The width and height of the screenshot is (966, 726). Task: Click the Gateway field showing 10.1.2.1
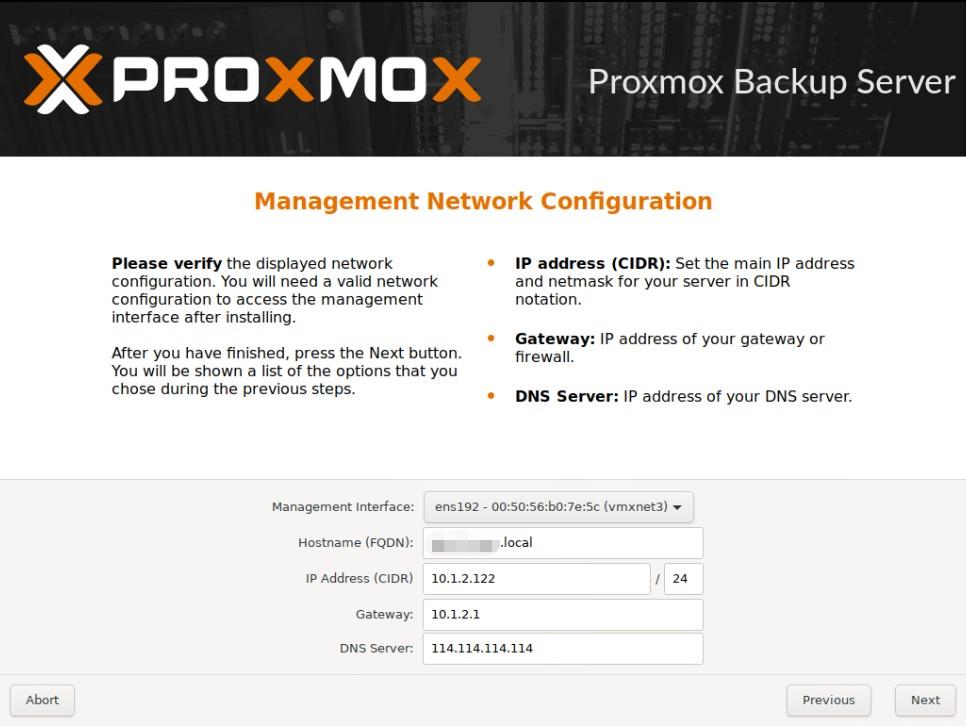coord(562,614)
